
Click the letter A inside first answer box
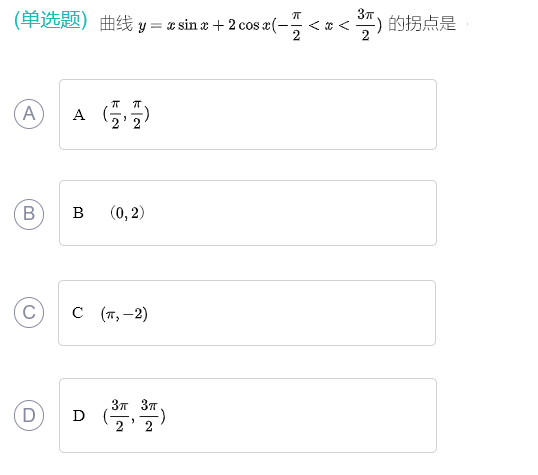tap(79, 115)
